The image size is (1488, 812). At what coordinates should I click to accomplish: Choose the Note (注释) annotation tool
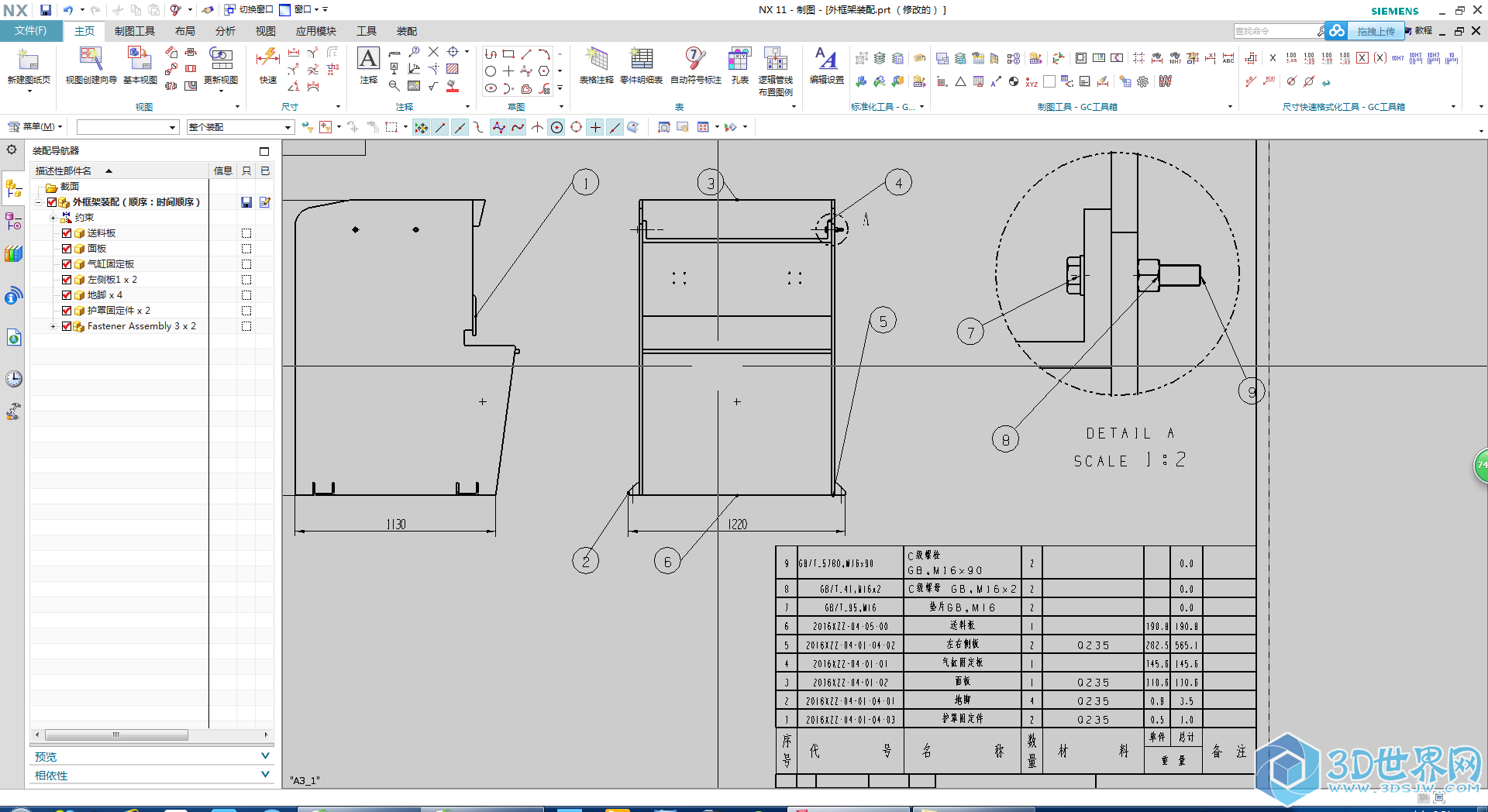(368, 59)
